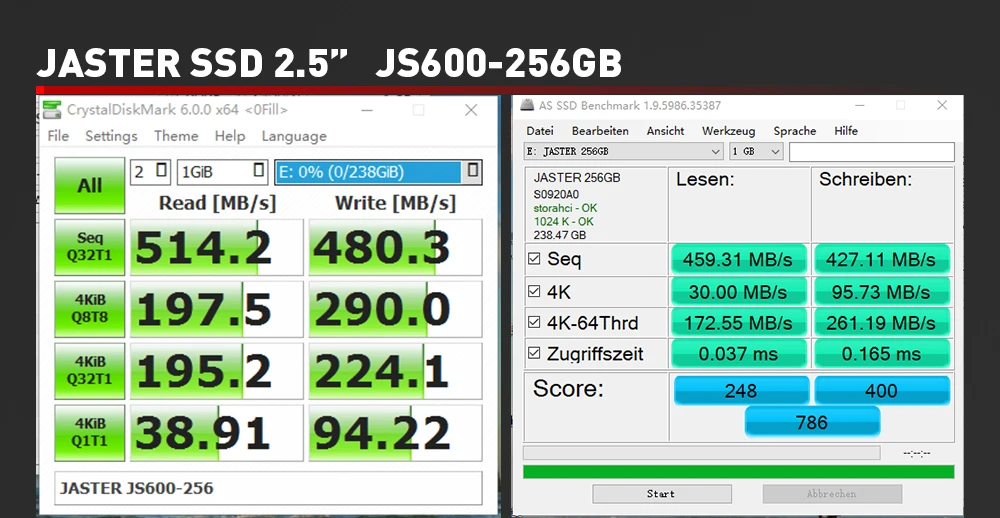
Task: Toggle the 4K-64Thrd test checkbox
Action: (534, 322)
